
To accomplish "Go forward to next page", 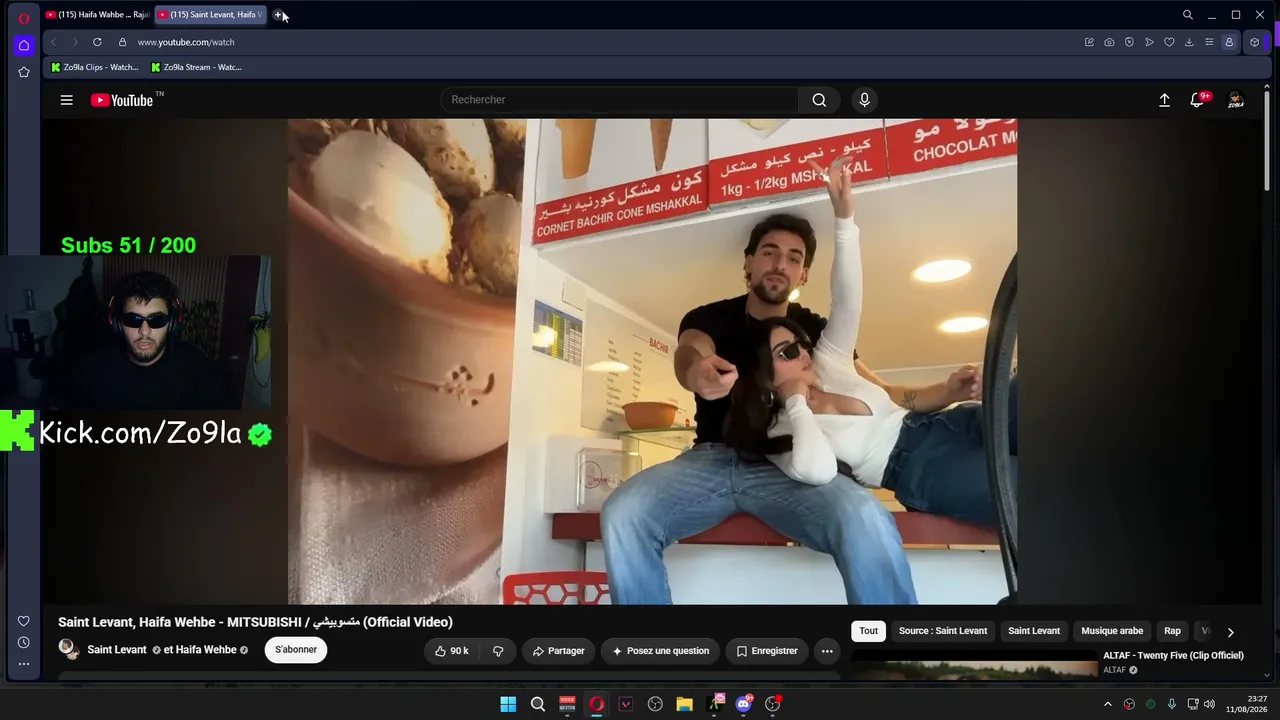I will pos(74,42).
